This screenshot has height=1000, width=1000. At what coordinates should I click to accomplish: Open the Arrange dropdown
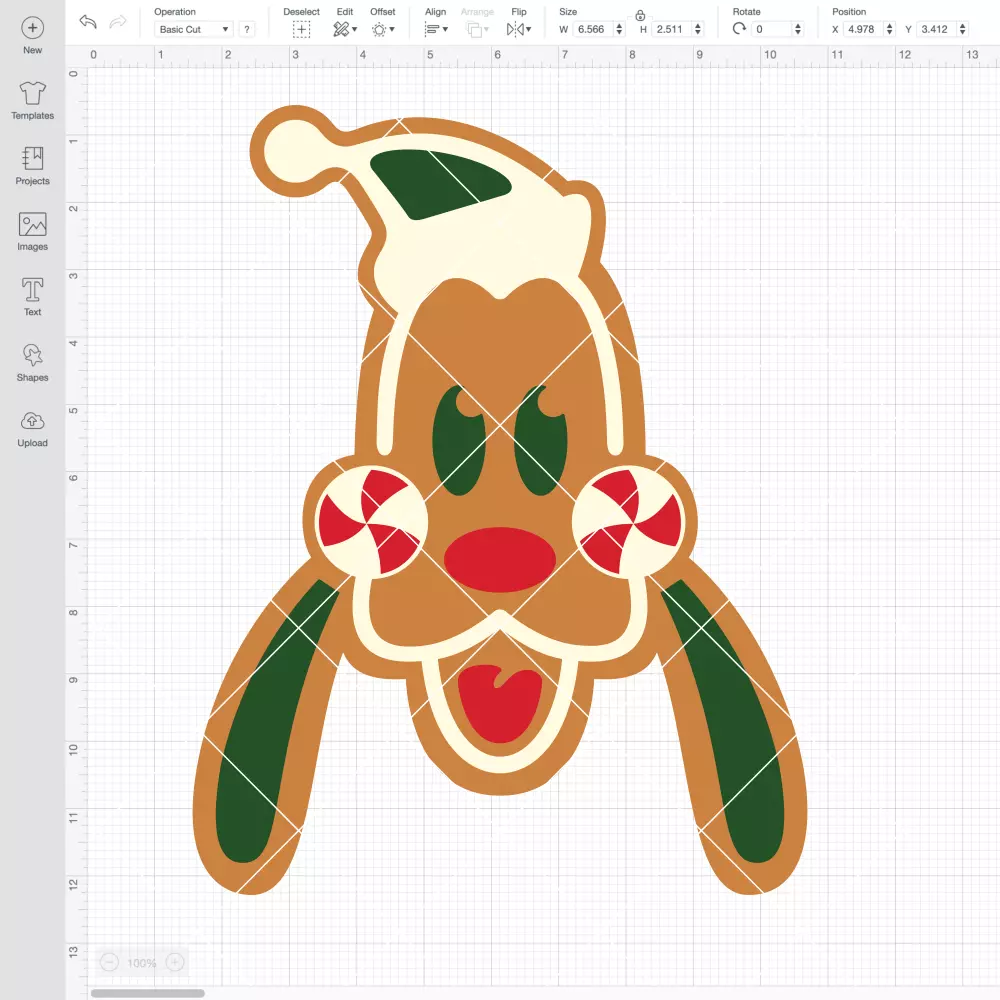coord(478,29)
